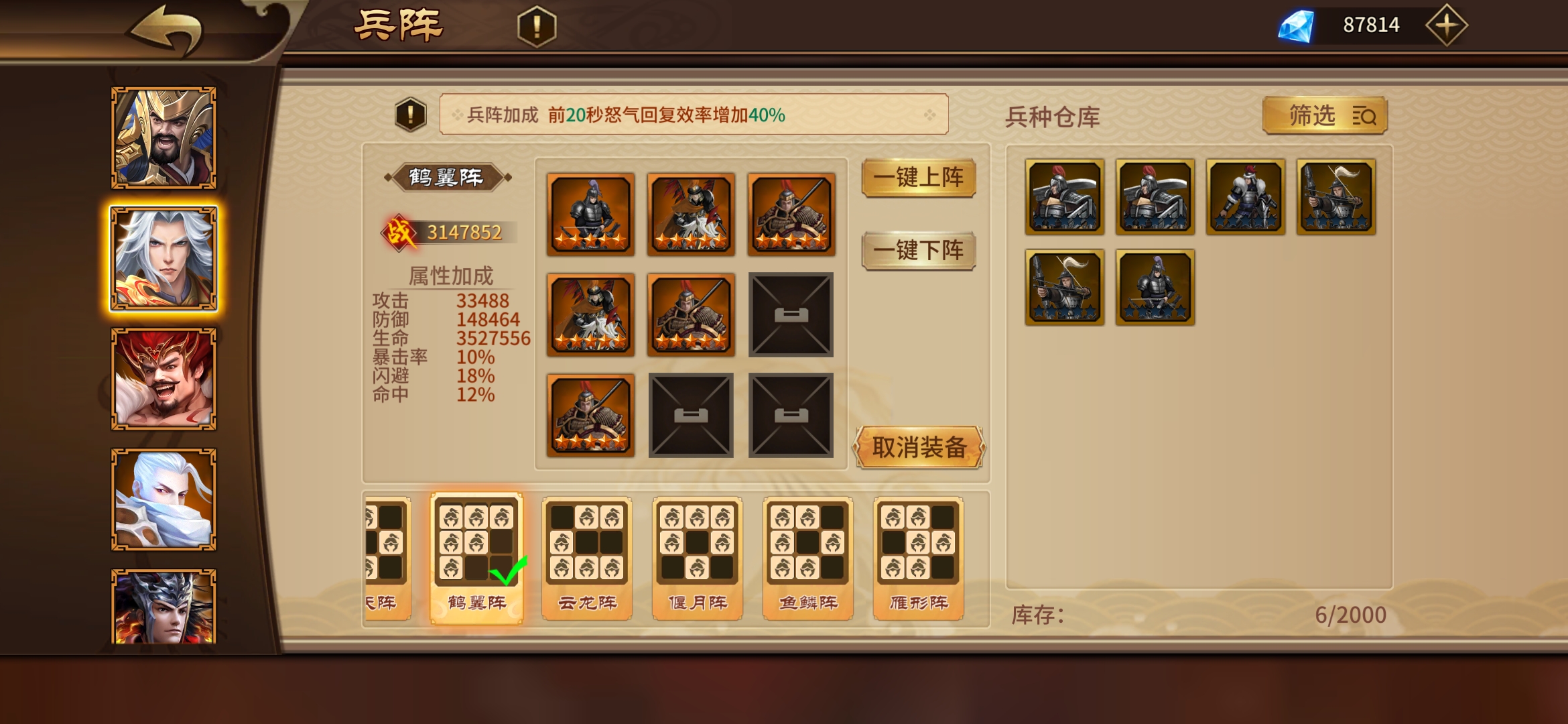Select the 云龙阵 formation
Screen dimensions: 1568x724
(587, 558)
